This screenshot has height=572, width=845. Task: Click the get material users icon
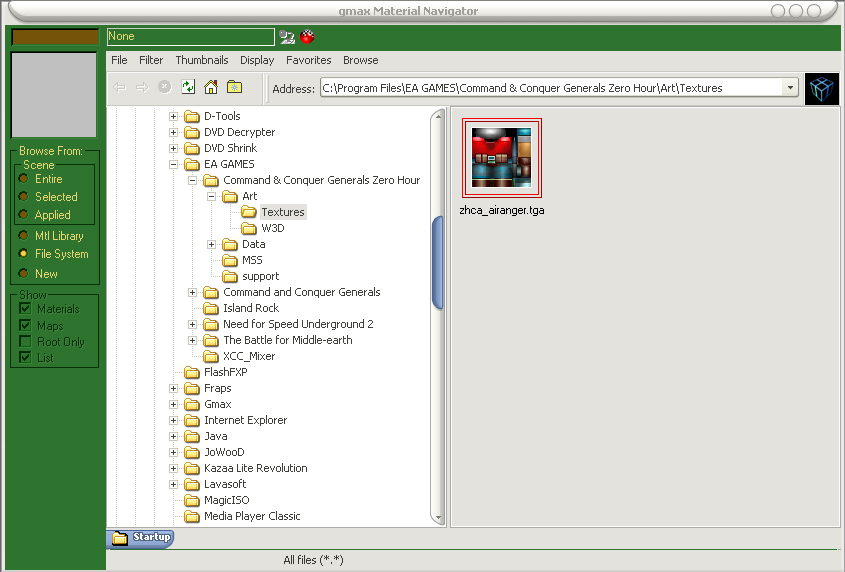click(x=287, y=37)
